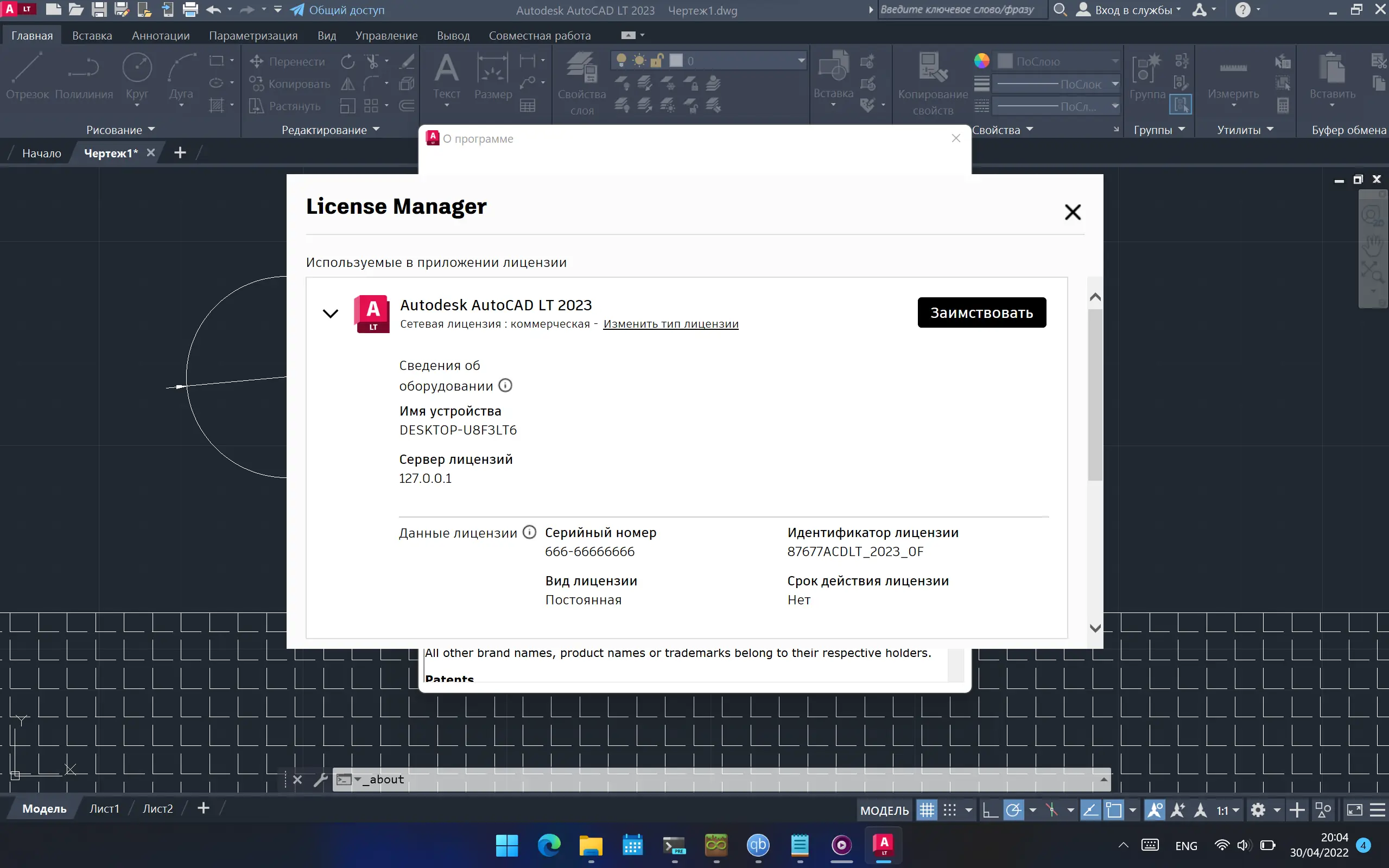The height and width of the screenshot is (868, 1389).
Task: Toggle snap mode dots in status bar
Action: (x=950, y=810)
